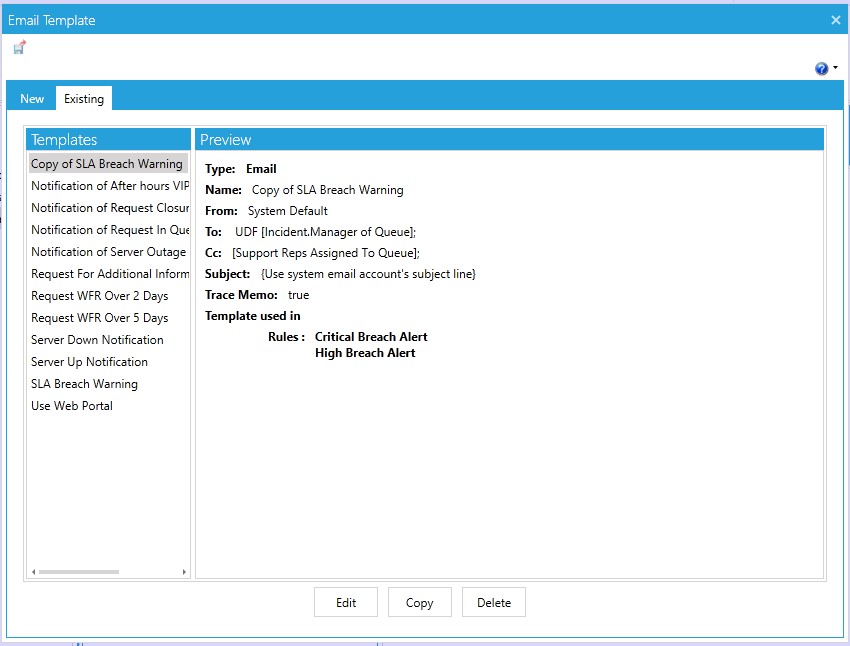Image resolution: width=850 pixels, height=646 pixels.
Task: Click the Copy button
Action: click(420, 602)
